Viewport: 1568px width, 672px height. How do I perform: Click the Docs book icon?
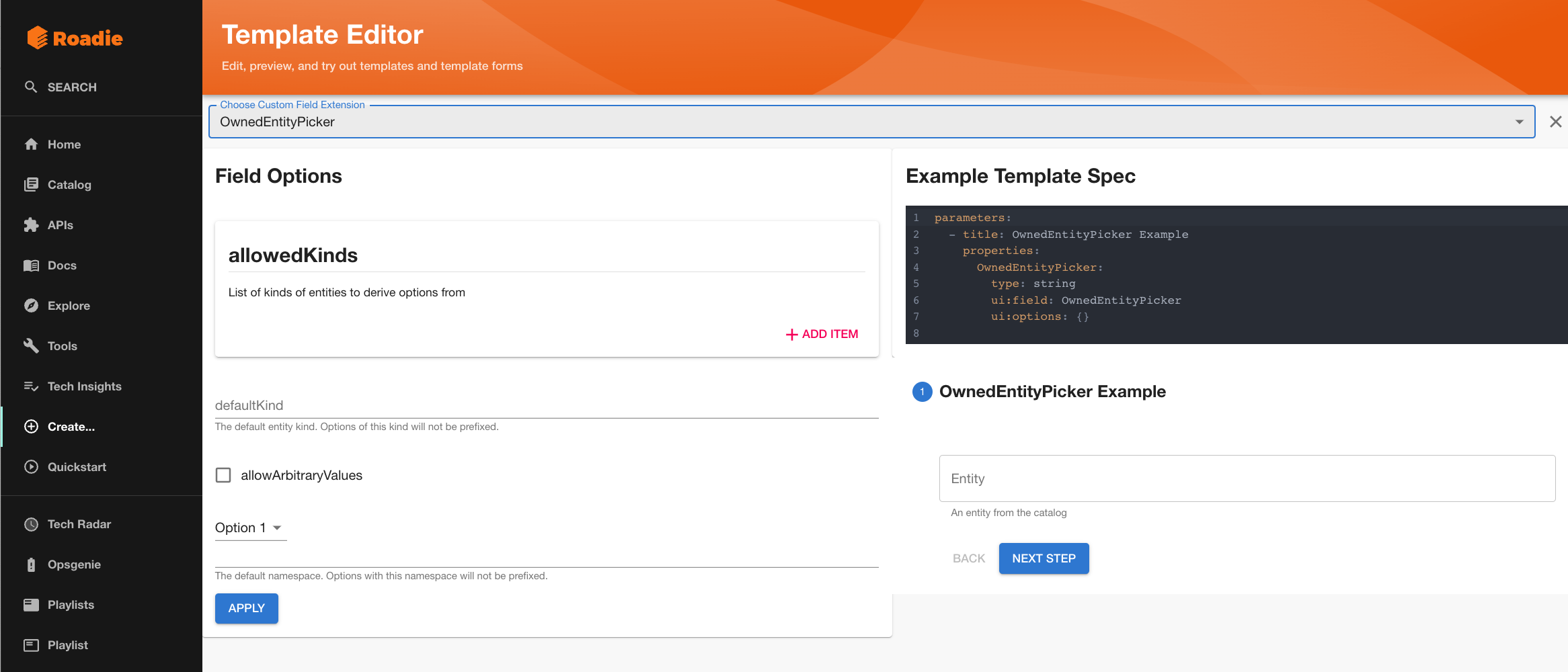31,265
